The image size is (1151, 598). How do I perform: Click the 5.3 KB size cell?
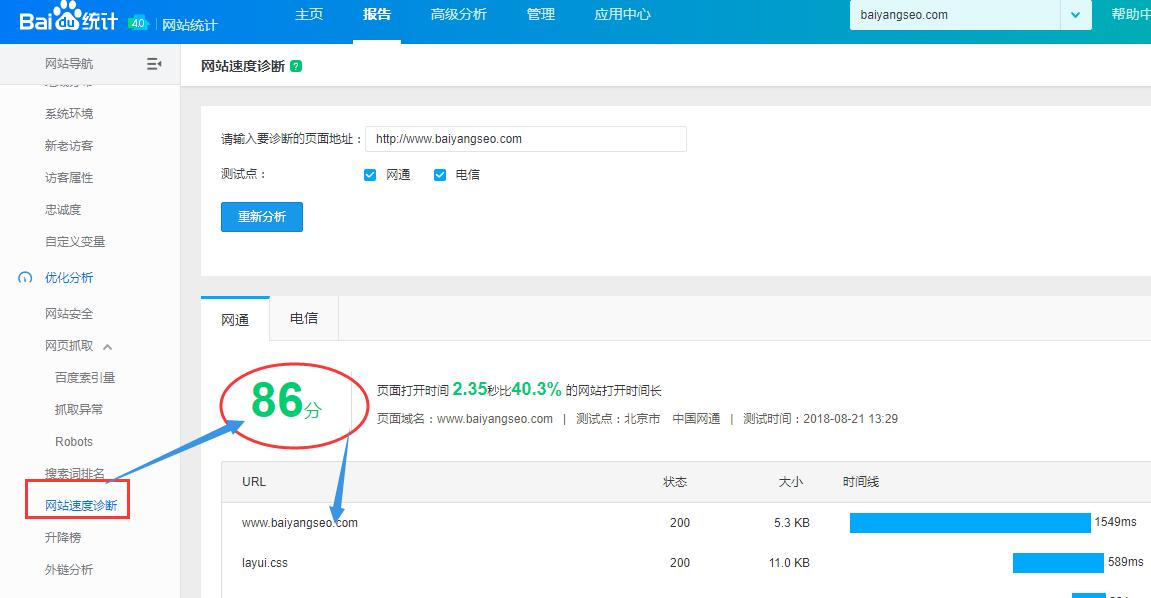tap(791, 522)
